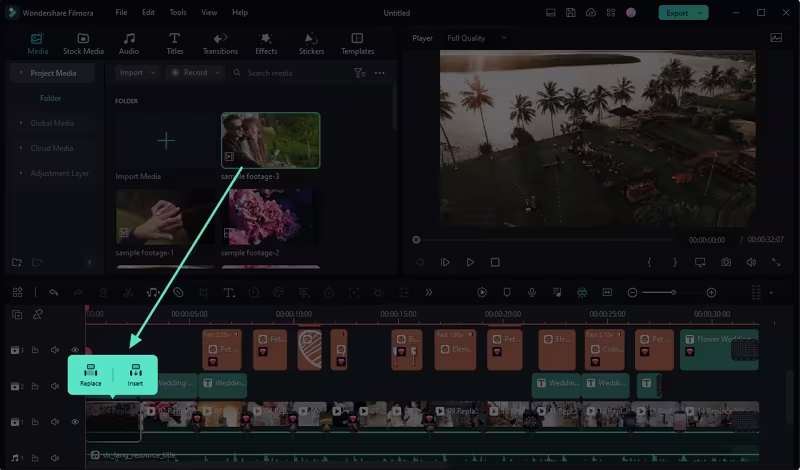Open the Transitions tab
The image size is (800, 470).
click(220, 44)
